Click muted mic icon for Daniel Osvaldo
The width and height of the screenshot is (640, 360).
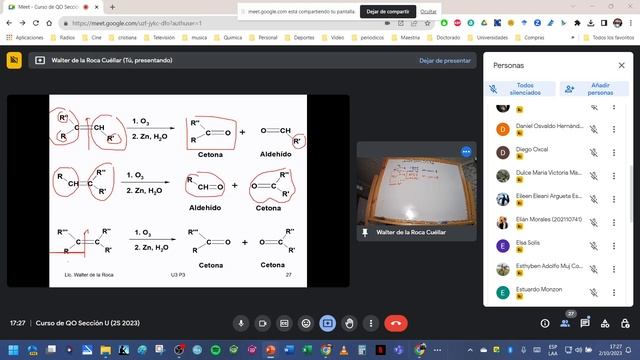tap(594, 129)
